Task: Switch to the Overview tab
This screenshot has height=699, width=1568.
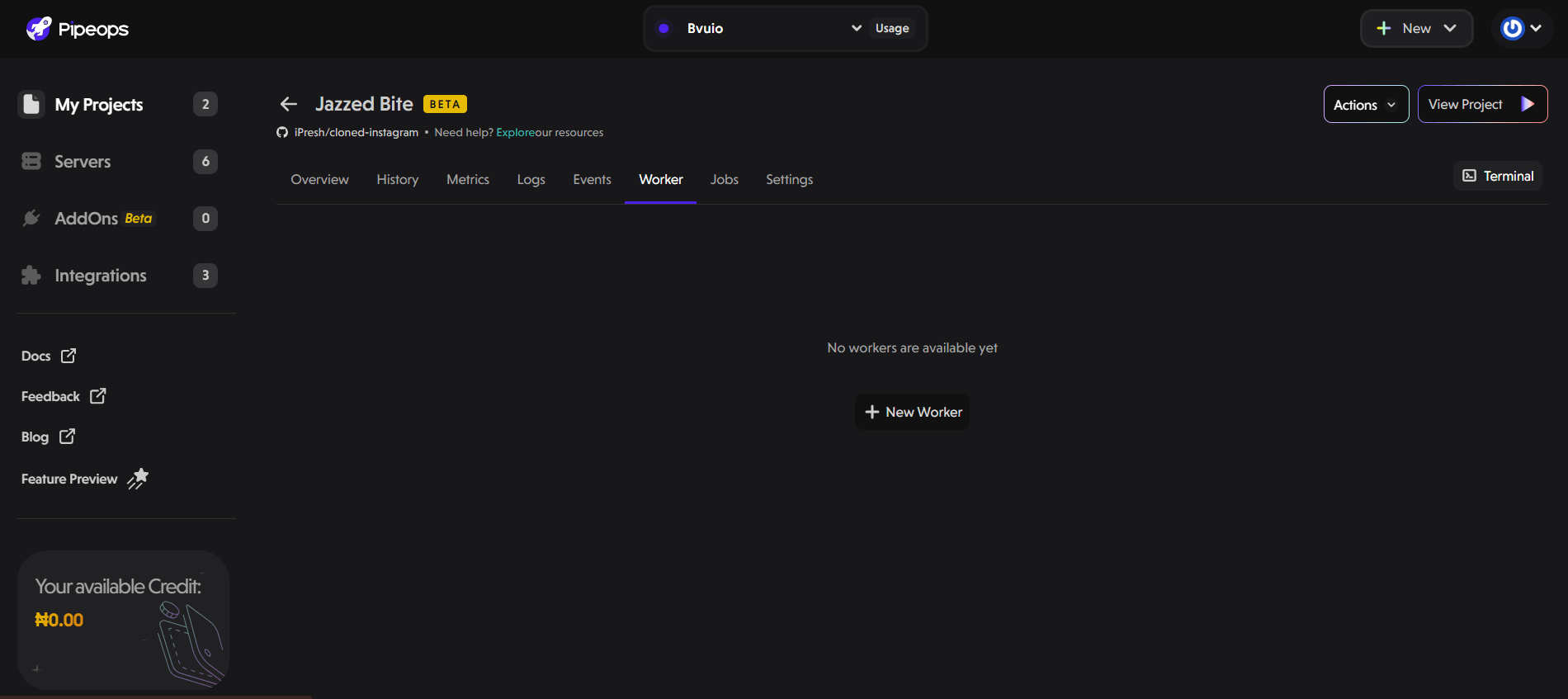Action: (319, 179)
